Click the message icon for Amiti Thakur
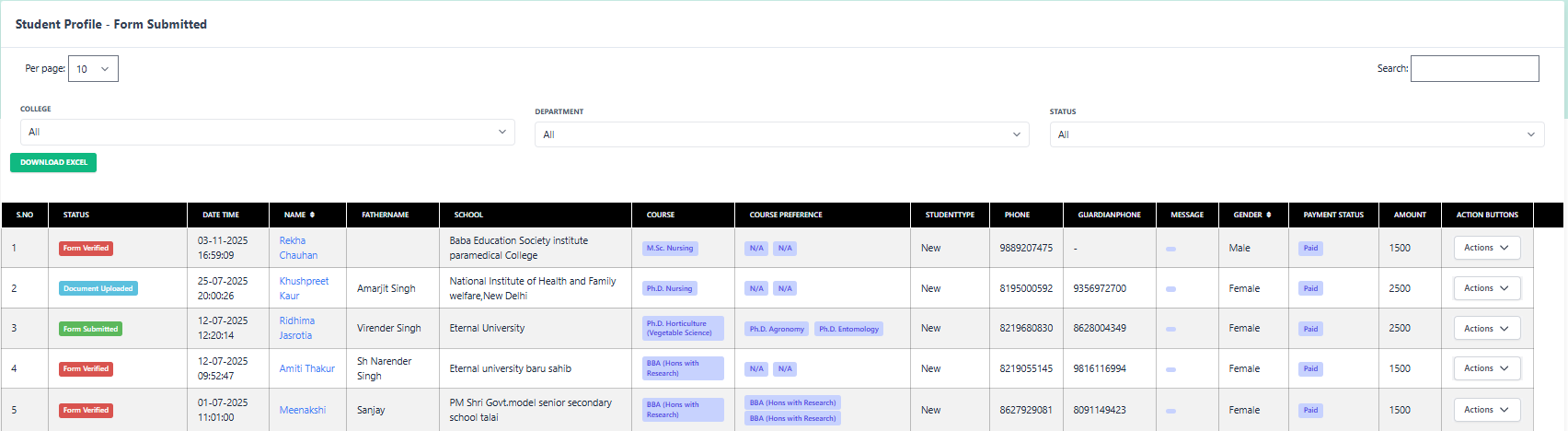This screenshot has height=431, width=1568. (x=1170, y=369)
